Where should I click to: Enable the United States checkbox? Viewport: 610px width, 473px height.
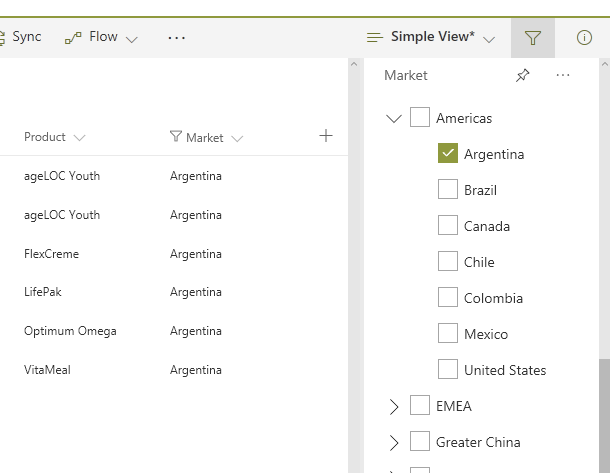448,370
